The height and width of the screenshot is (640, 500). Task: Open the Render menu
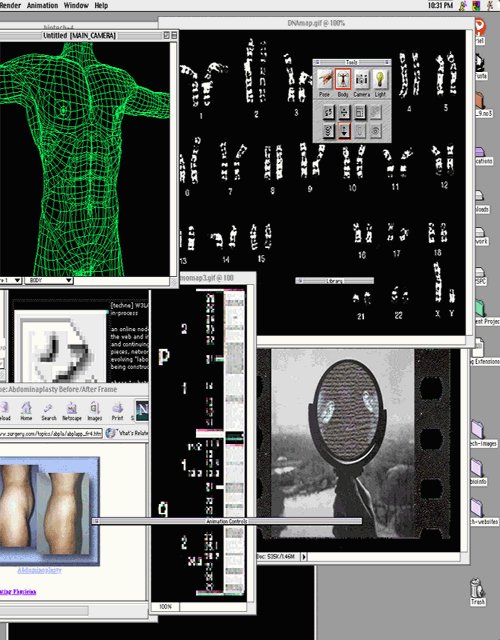coord(10,5)
